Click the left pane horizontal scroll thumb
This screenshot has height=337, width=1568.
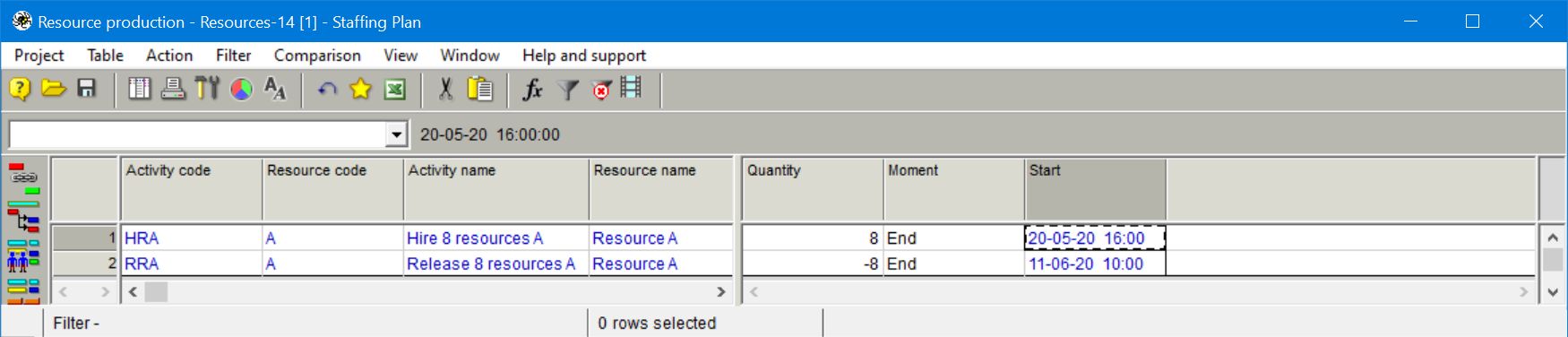coord(156,292)
